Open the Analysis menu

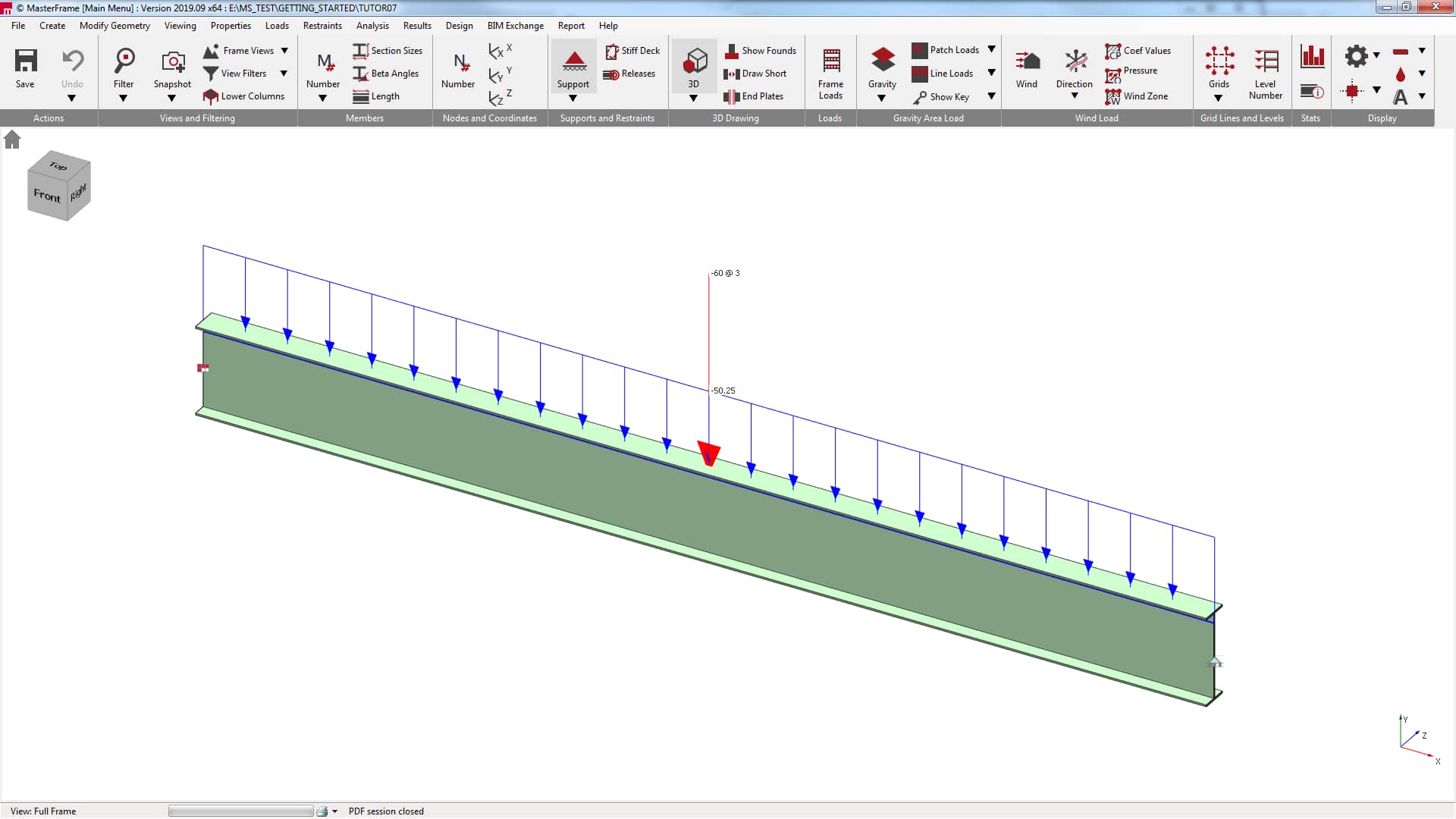372,25
